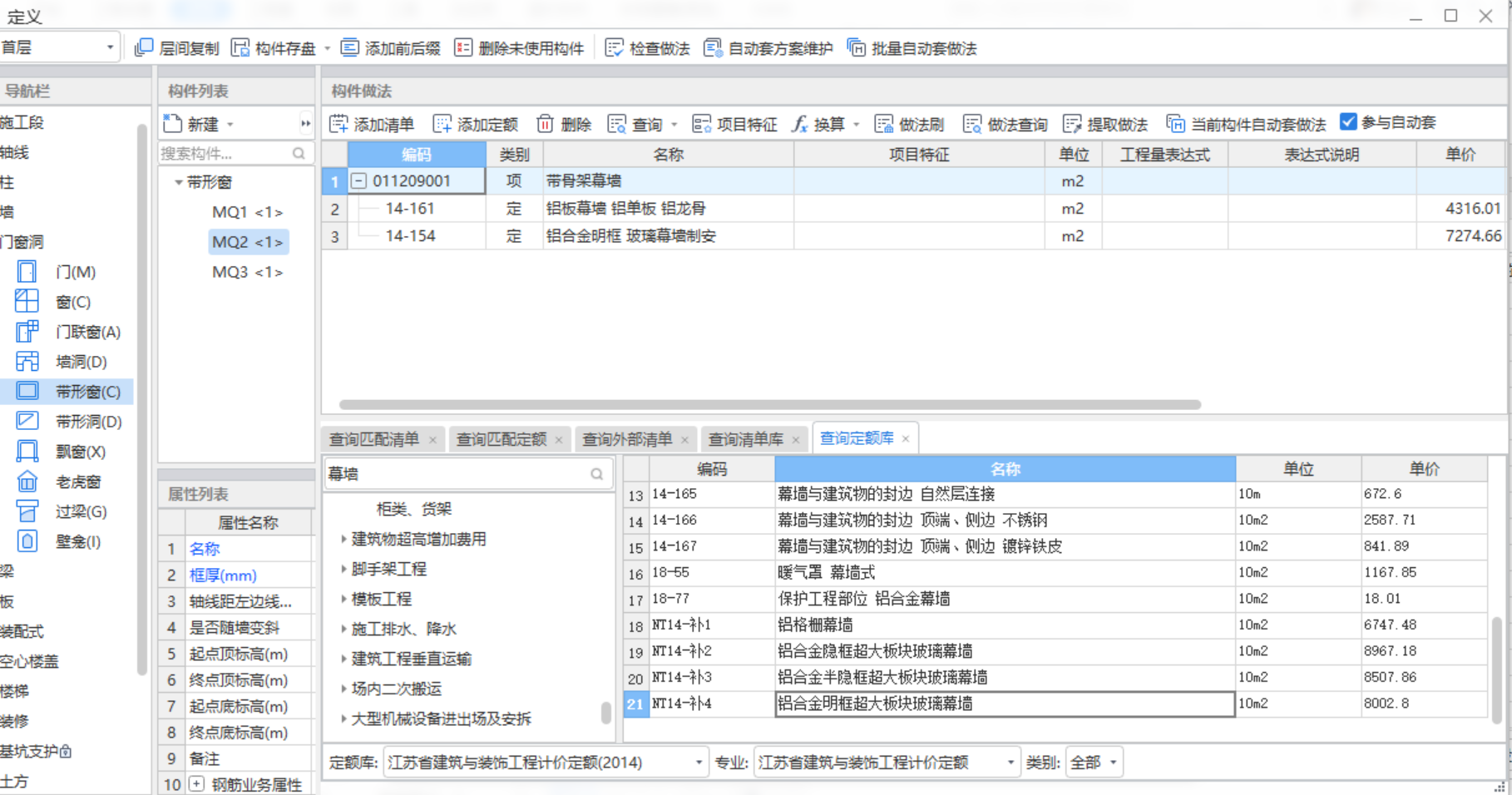Open the 新建 dropdown arrow
This screenshot has height=795, width=1512.
click(x=230, y=125)
